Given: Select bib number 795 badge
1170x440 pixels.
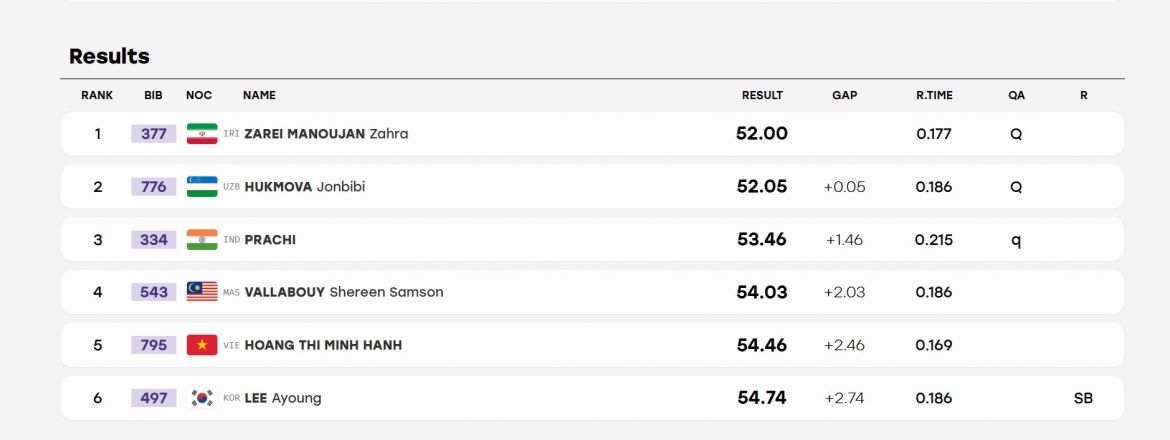Looking at the screenshot, I should 154,345.
